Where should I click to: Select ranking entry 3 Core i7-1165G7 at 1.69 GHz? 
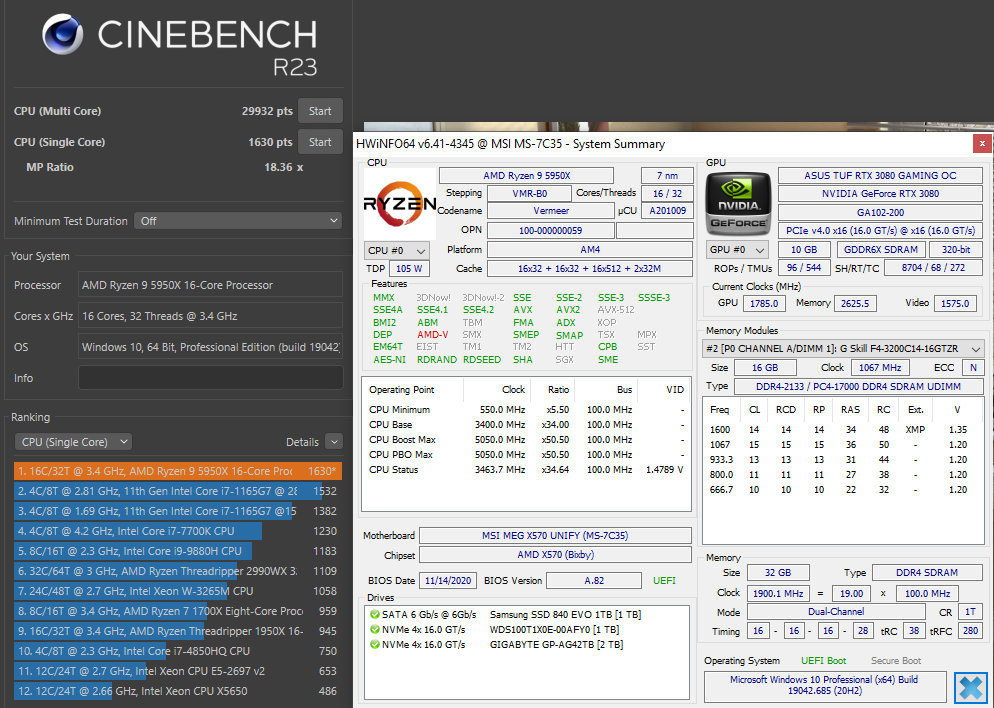178,511
